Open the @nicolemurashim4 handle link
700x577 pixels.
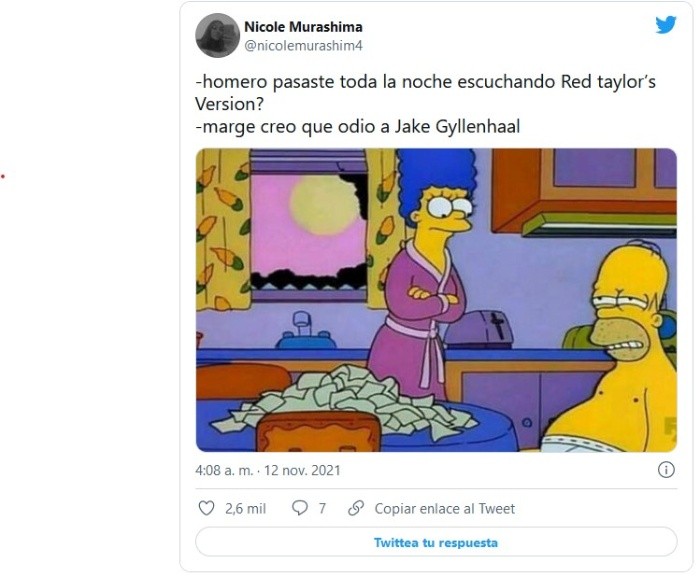point(303,46)
